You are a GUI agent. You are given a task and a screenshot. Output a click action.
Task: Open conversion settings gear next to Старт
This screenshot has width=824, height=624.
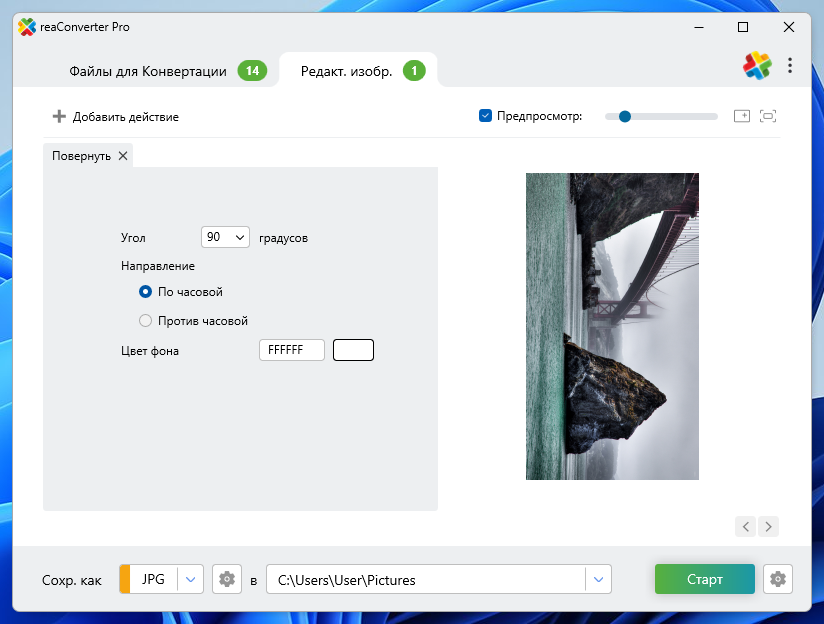click(778, 579)
